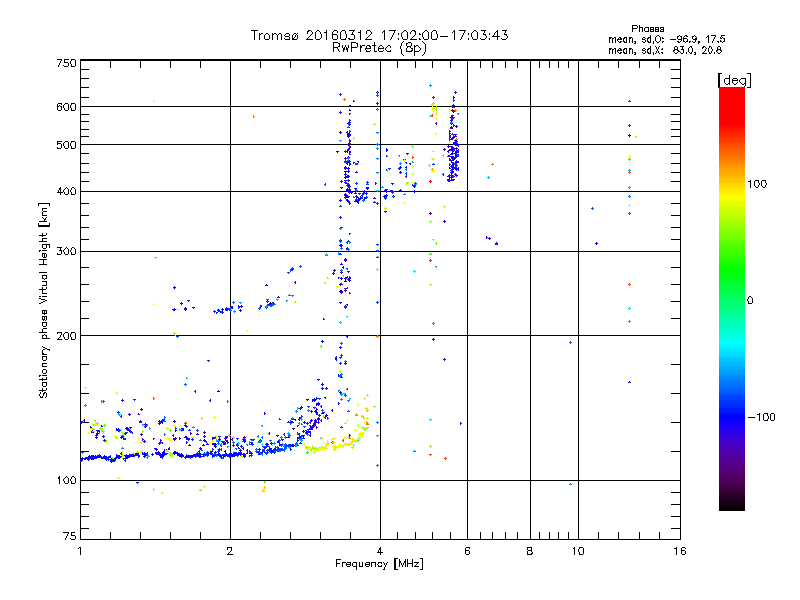Click the y-axis tick label '750'

click(66, 63)
